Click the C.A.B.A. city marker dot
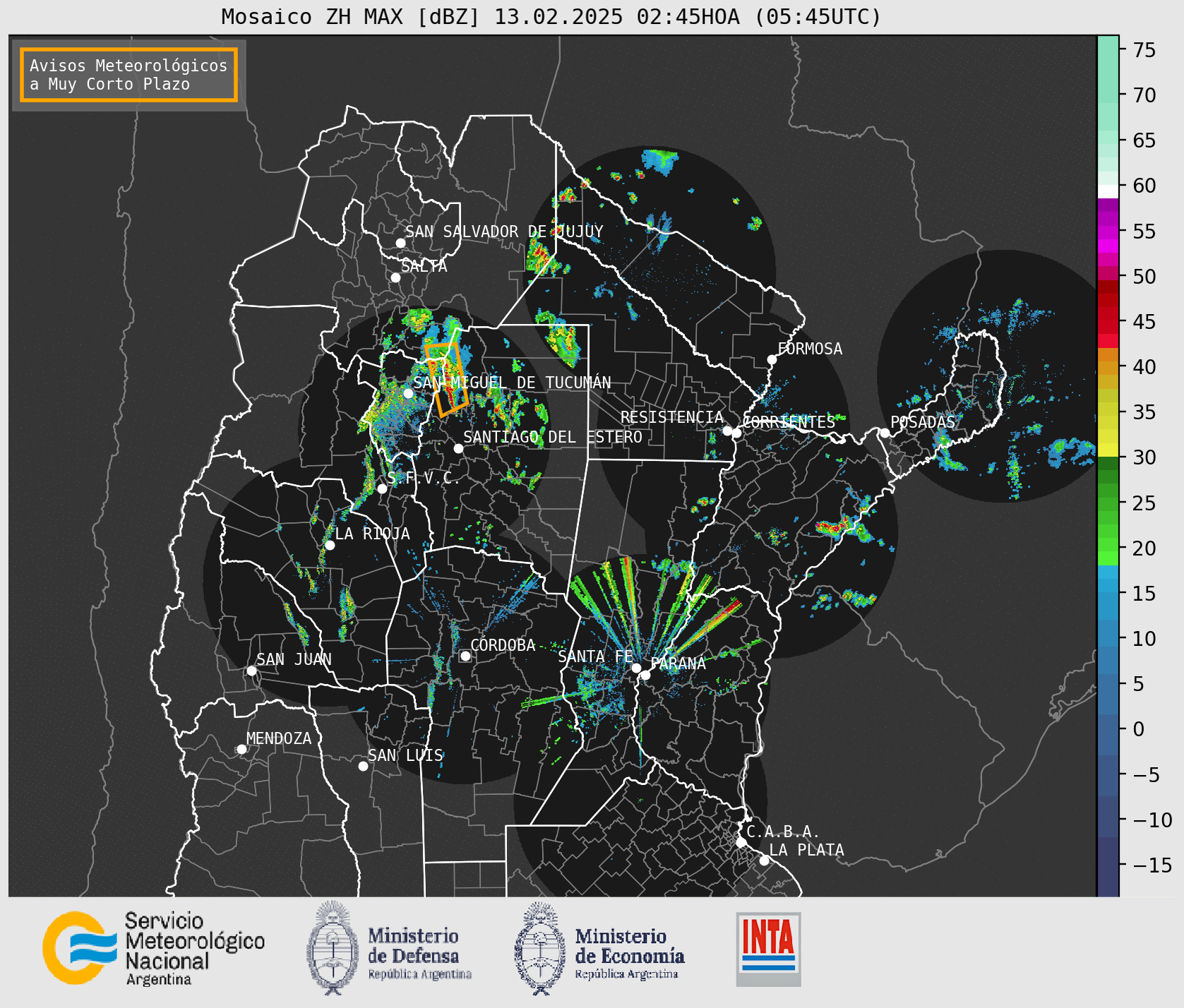Viewport: 1184px width, 1008px height. click(741, 842)
